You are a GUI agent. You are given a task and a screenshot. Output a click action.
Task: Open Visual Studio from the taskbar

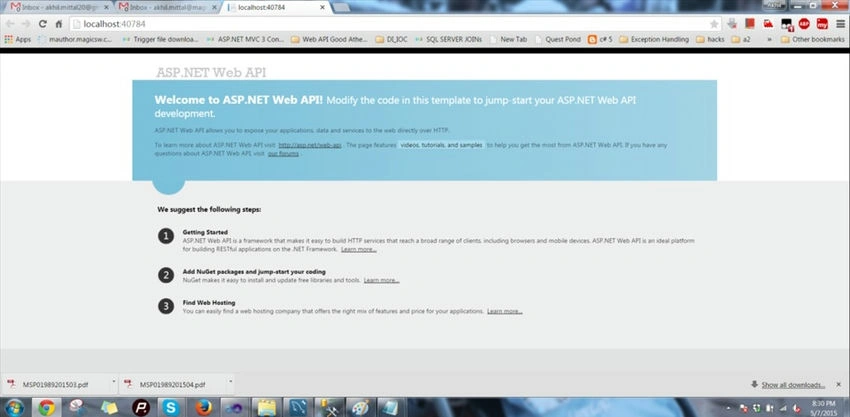coord(234,407)
